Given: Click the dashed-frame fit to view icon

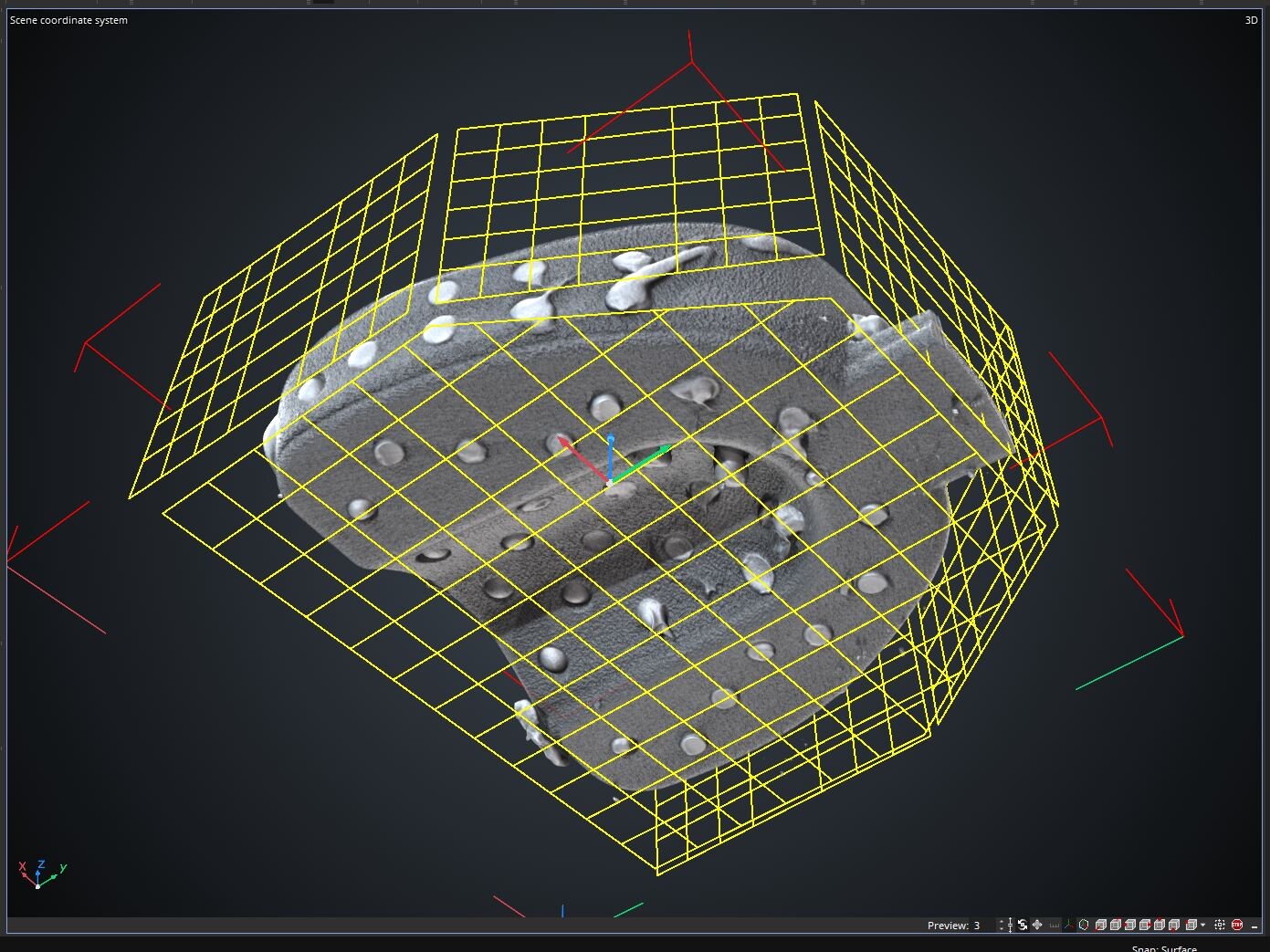Looking at the screenshot, I should click(x=1220, y=925).
